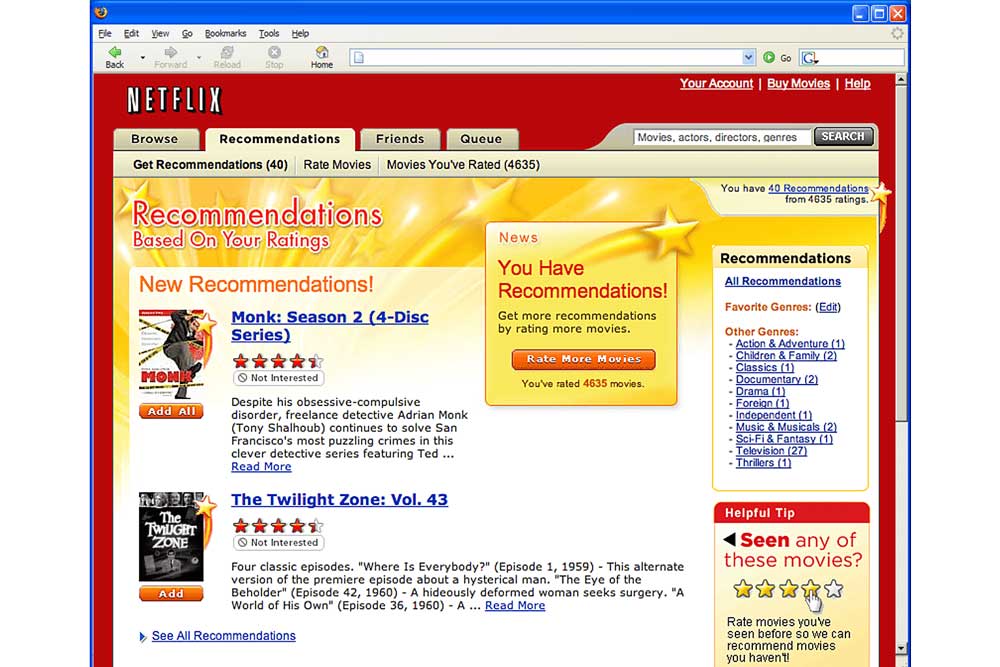The image size is (1000, 667).
Task: Click Add under The Twilight Zone
Action: pos(172,594)
